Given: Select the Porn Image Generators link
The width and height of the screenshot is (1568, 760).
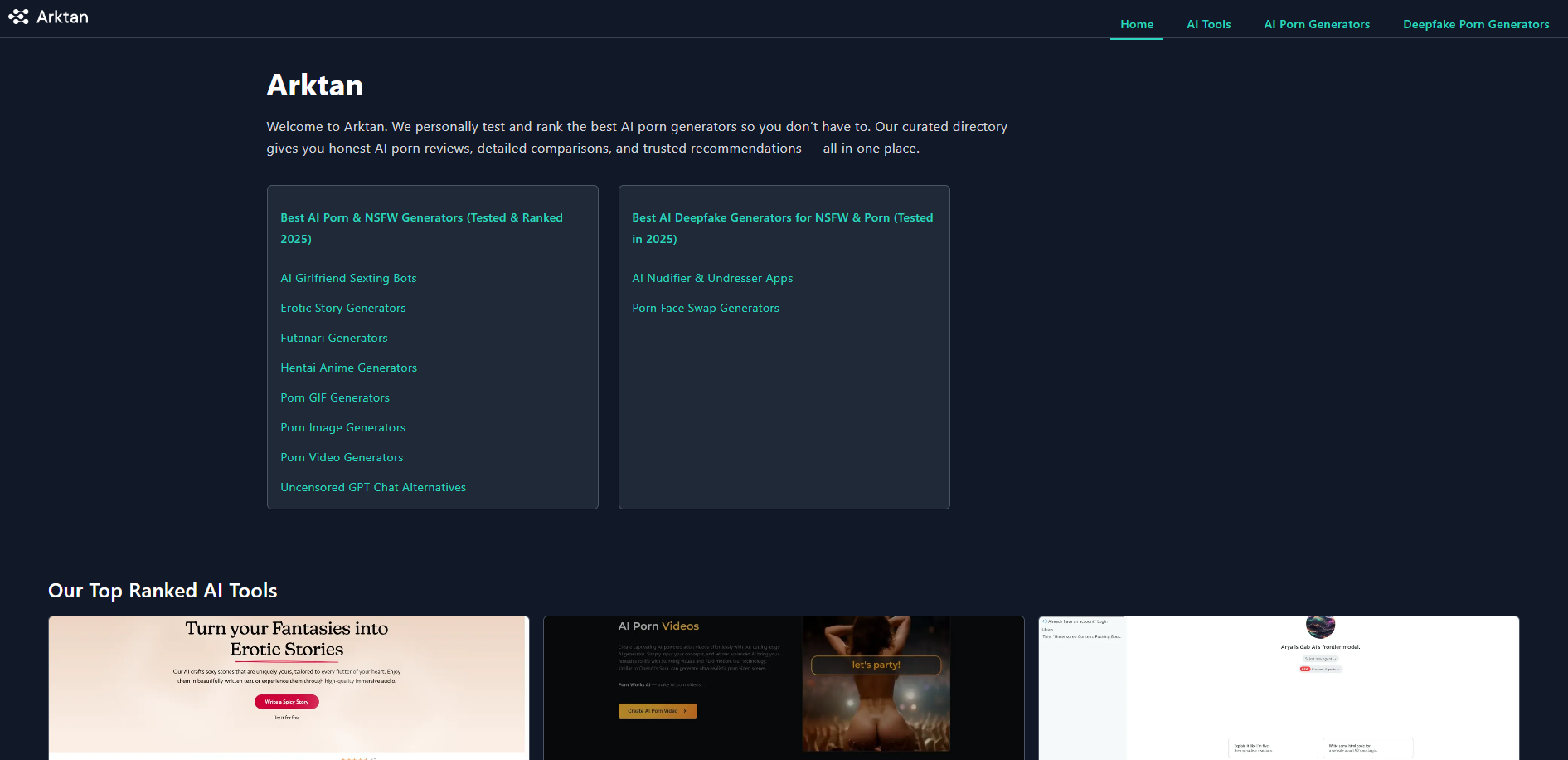Looking at the screenshot, I should pos(342,427).
